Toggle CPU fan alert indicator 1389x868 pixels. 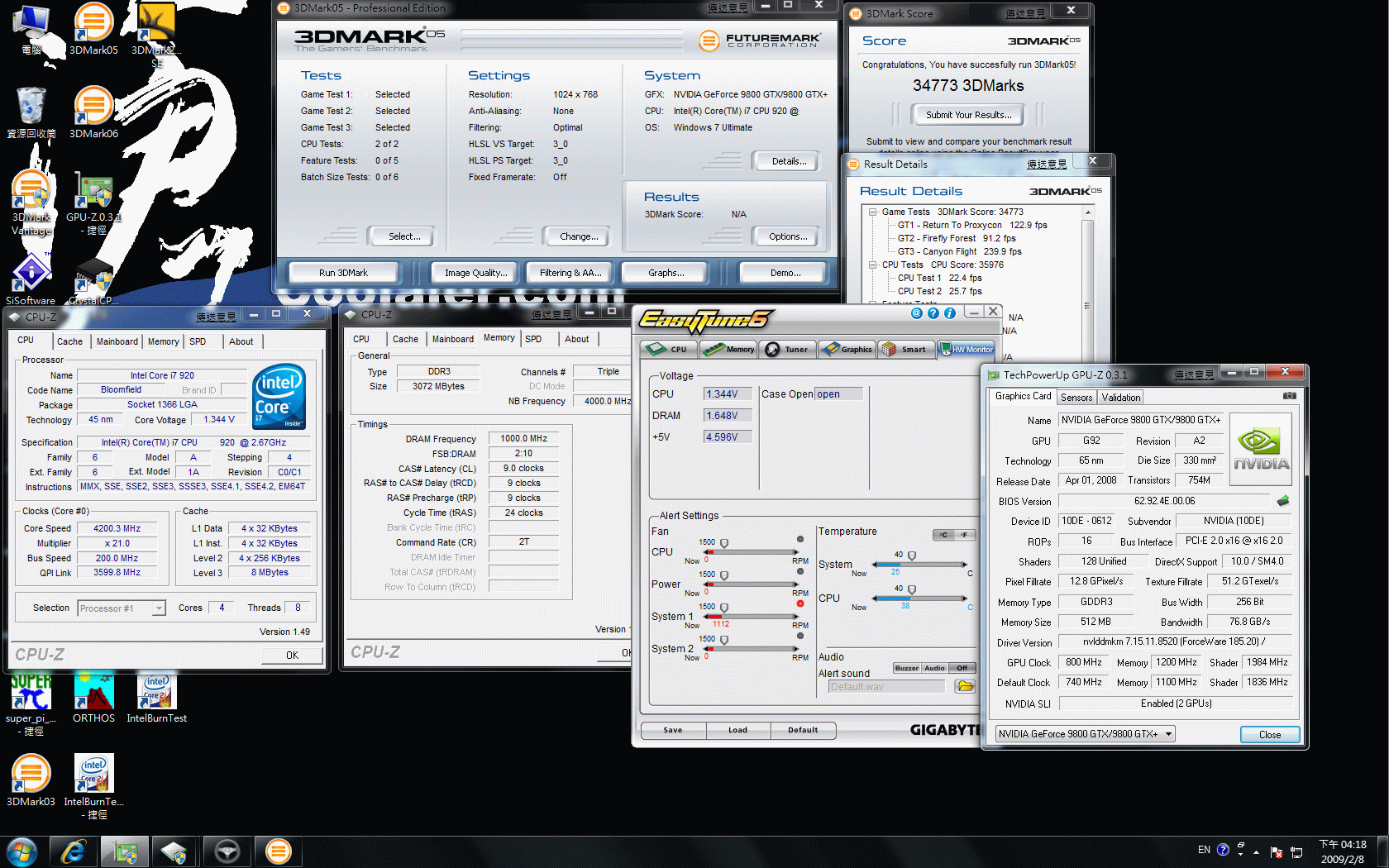(800, 539)
